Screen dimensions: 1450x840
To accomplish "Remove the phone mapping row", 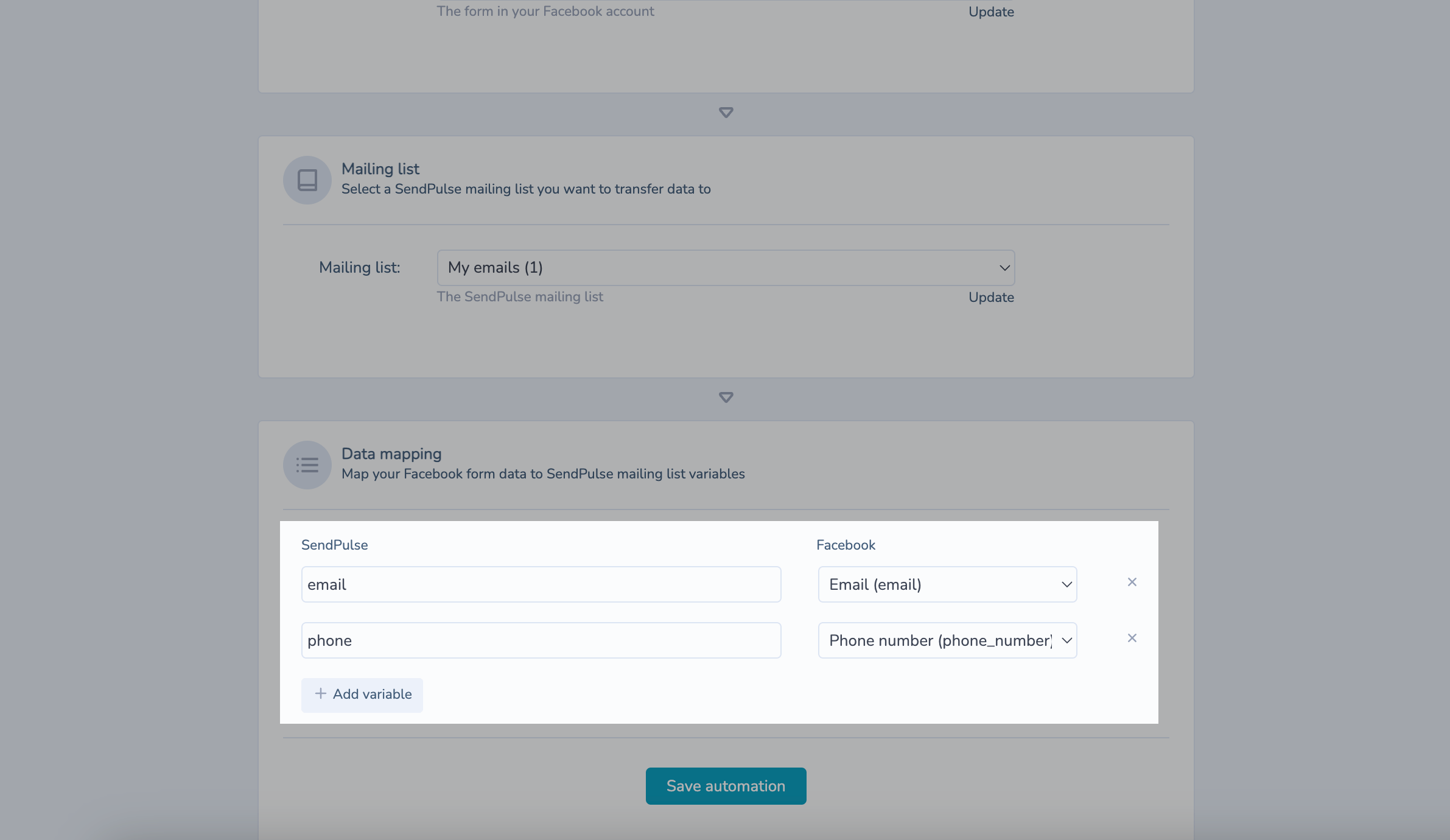I will tap(1132, 639).
